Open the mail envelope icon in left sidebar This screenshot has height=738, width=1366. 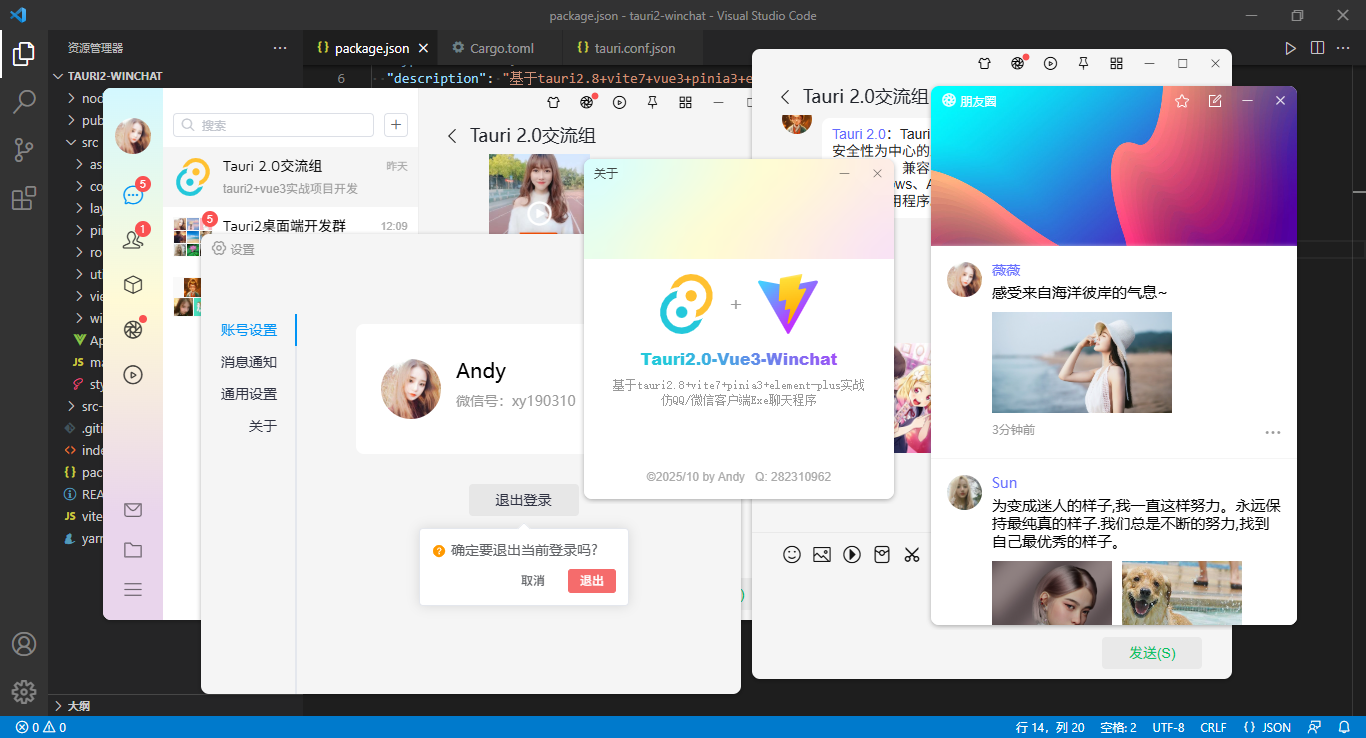coord(133,509)
